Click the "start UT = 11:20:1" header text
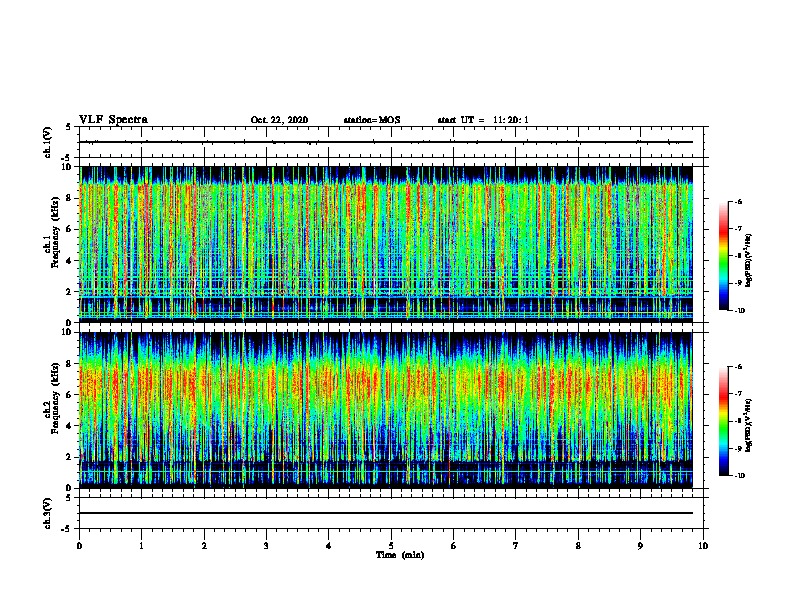This screenshot has width=792, height=612. pos(483,120)
